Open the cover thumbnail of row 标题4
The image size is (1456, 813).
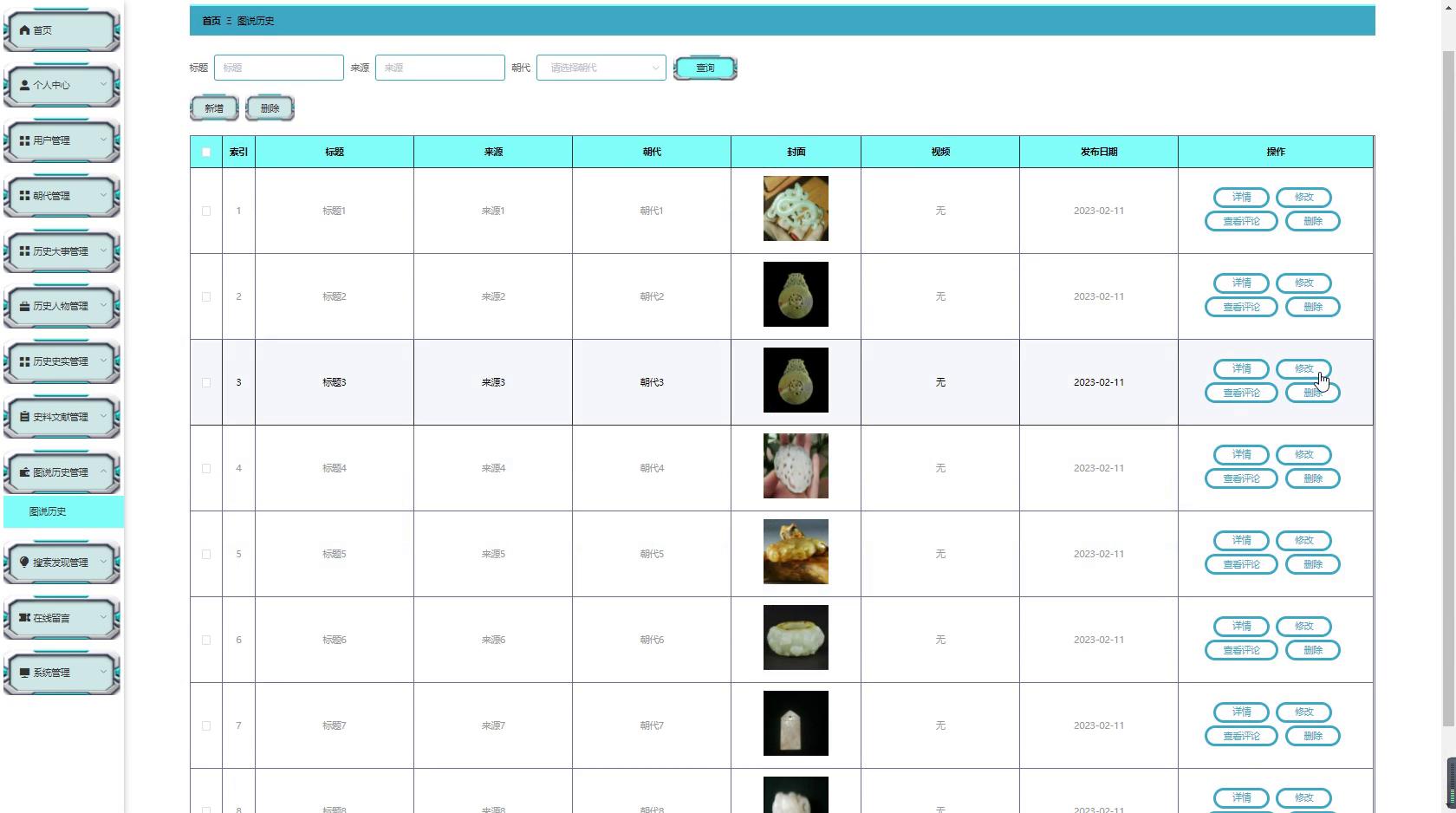coord(796,466)
